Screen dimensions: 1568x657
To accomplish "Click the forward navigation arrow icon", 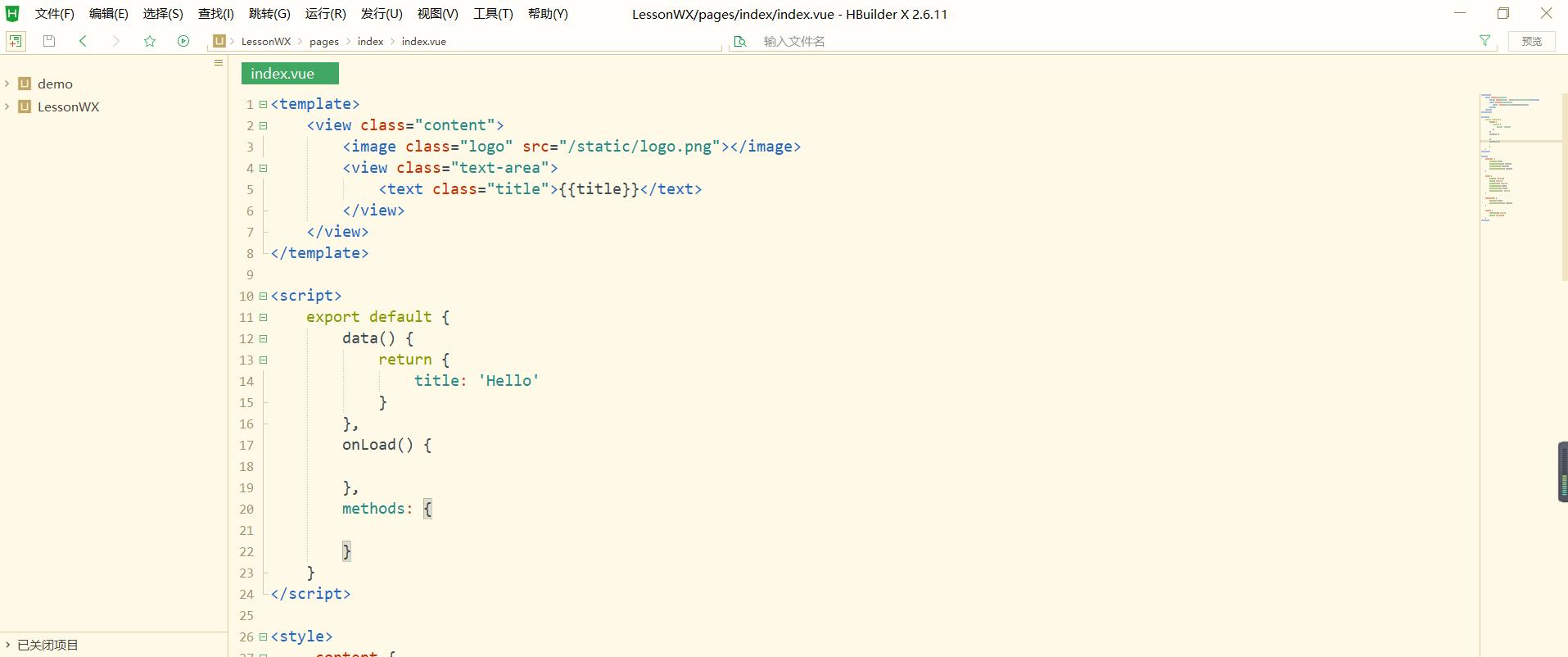I will click(115, 41).
